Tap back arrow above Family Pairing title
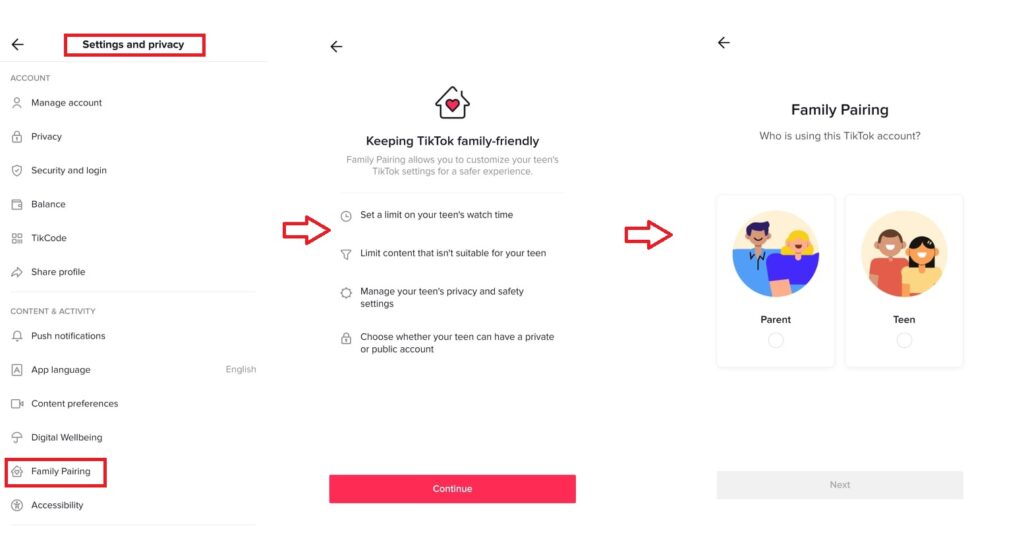 [x=724, y=42]
